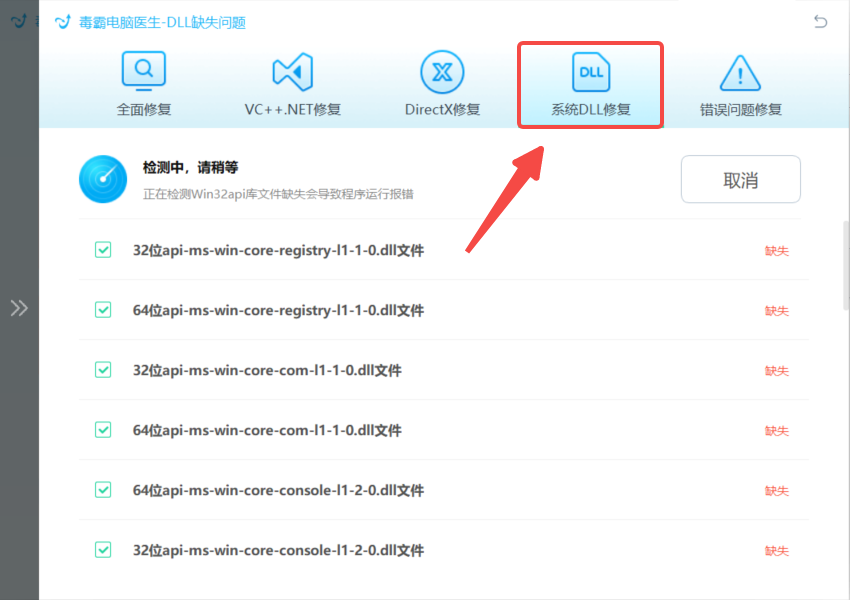Uncheck 32位api-ms-win-core-registry-l1-1-0.dll checkbox
Viewport: 850px width, 600px height.
(x=103, y=250)
